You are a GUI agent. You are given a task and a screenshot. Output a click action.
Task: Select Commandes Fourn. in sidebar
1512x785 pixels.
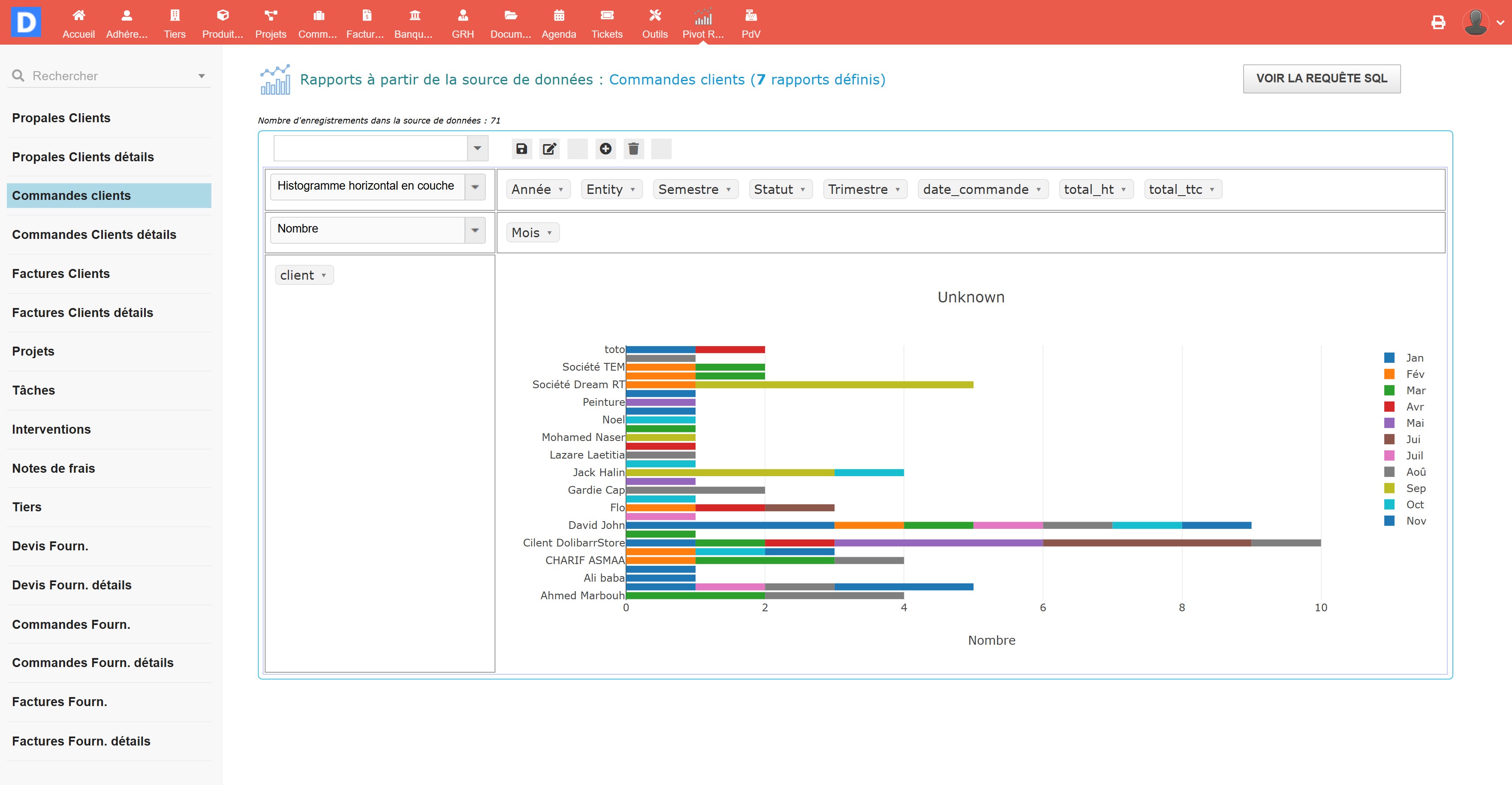[71, 624]
